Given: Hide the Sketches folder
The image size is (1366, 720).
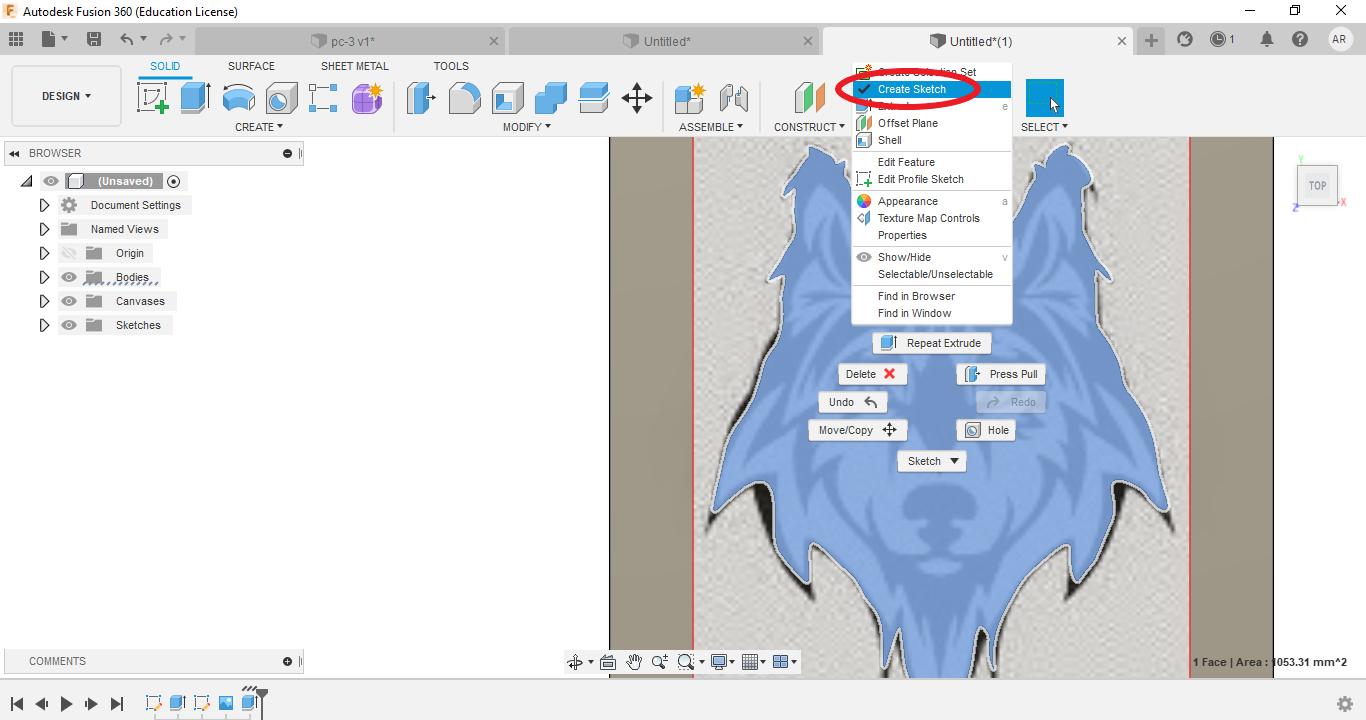Looking at the screenshot, I should (x=69, y=325).
